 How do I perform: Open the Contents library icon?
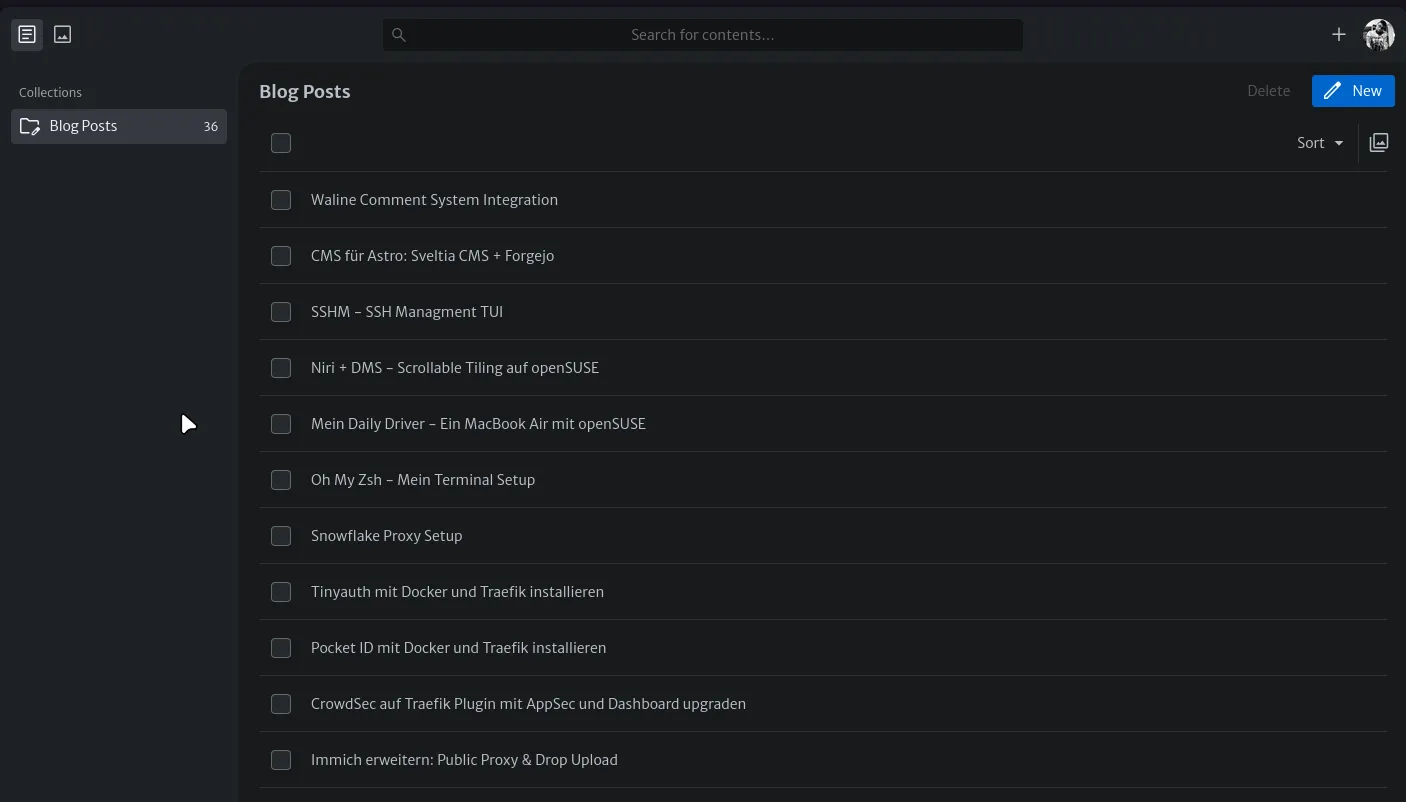point(27,35)
